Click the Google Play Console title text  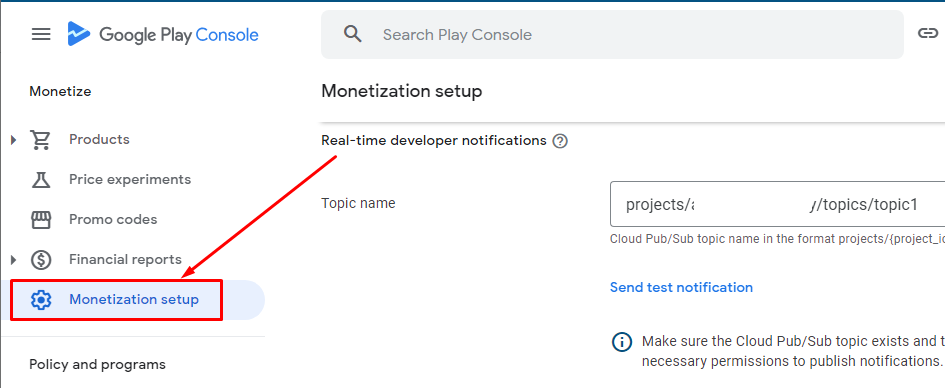179,35
